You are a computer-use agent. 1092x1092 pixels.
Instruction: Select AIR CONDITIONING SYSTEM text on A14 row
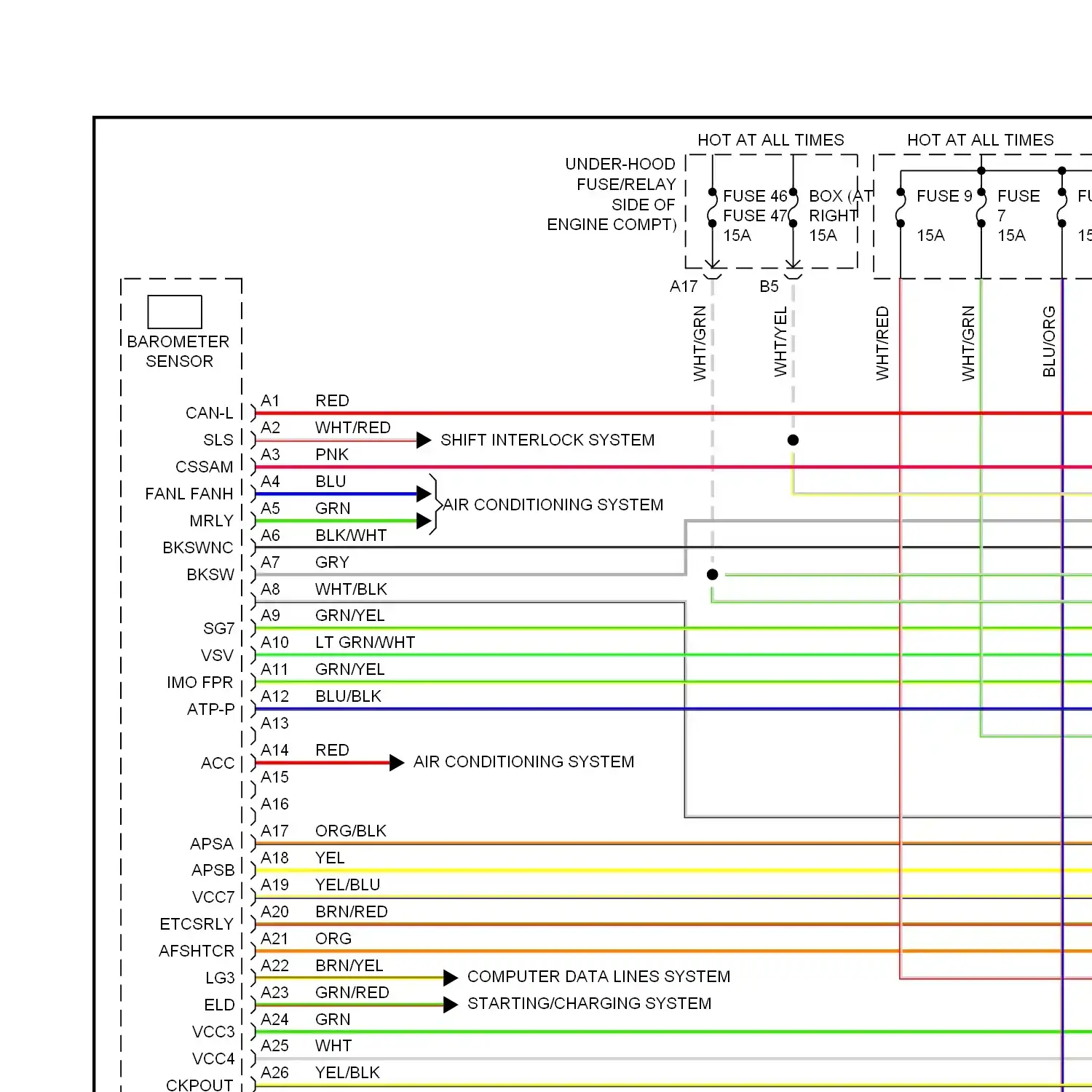point(524,761)
